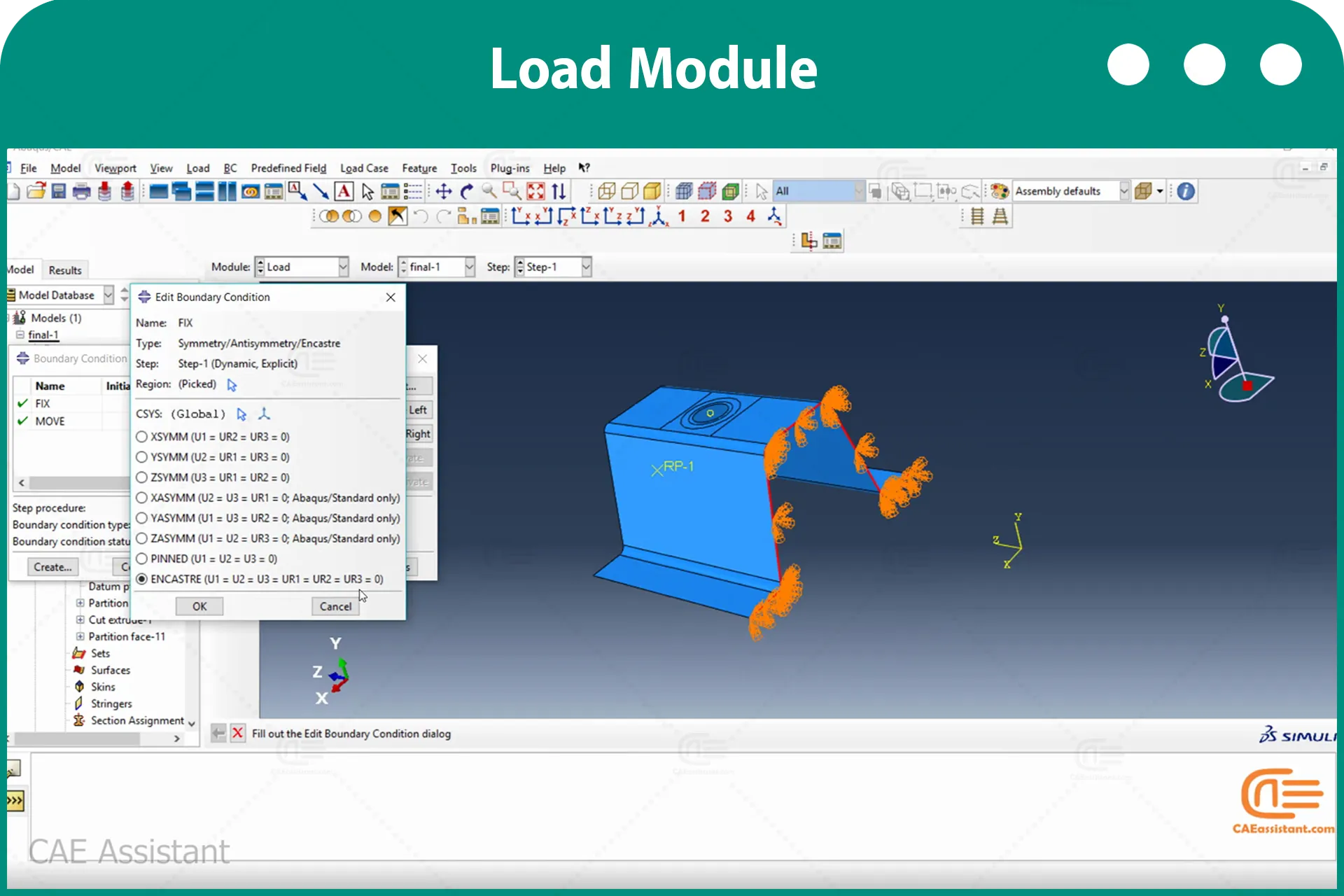
Task: Open the Module dropdown showing Load
Action: pos(302,267)
